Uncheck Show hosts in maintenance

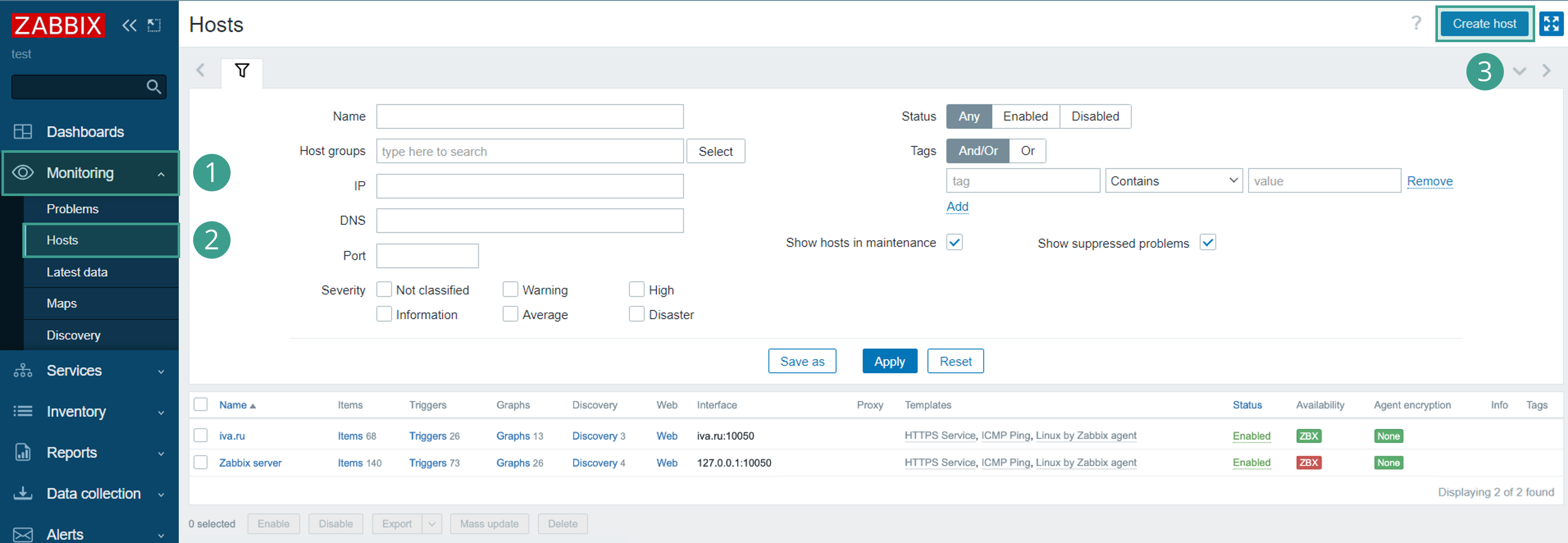click(954, 242)
